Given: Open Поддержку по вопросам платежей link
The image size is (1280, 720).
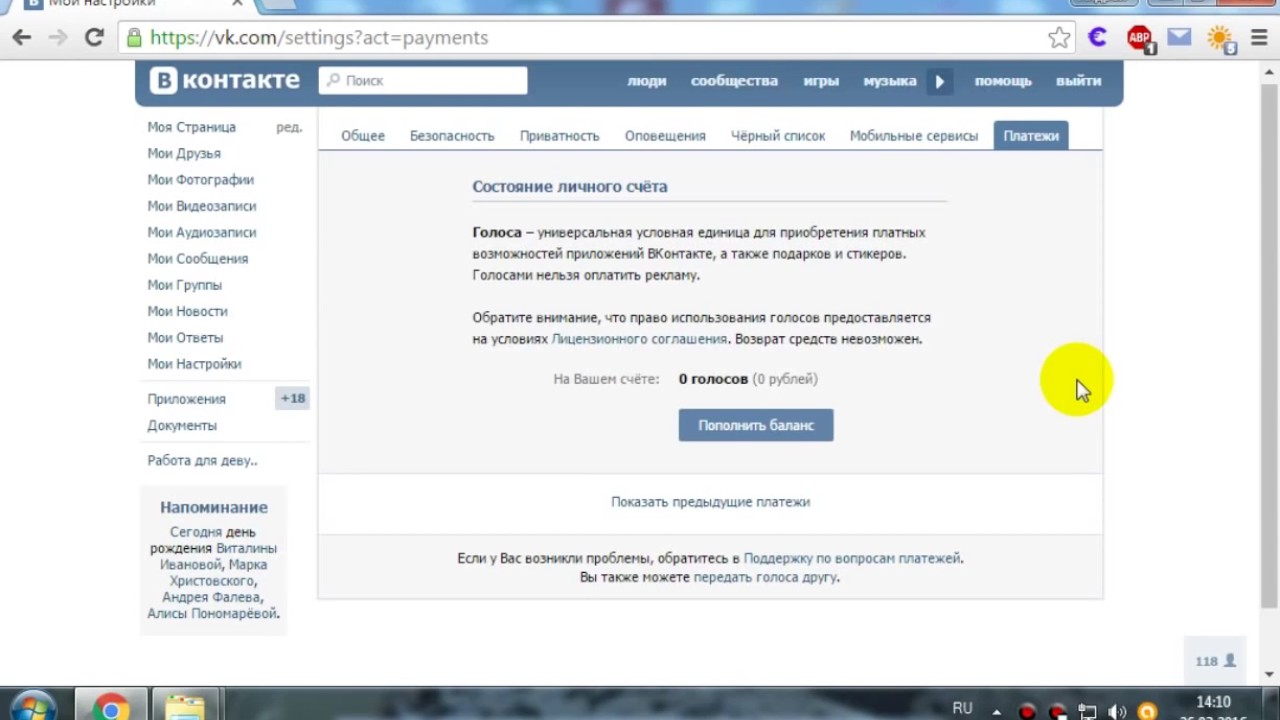Looking at the screenshot, I should pyautogui.click(x=852, y=558).
